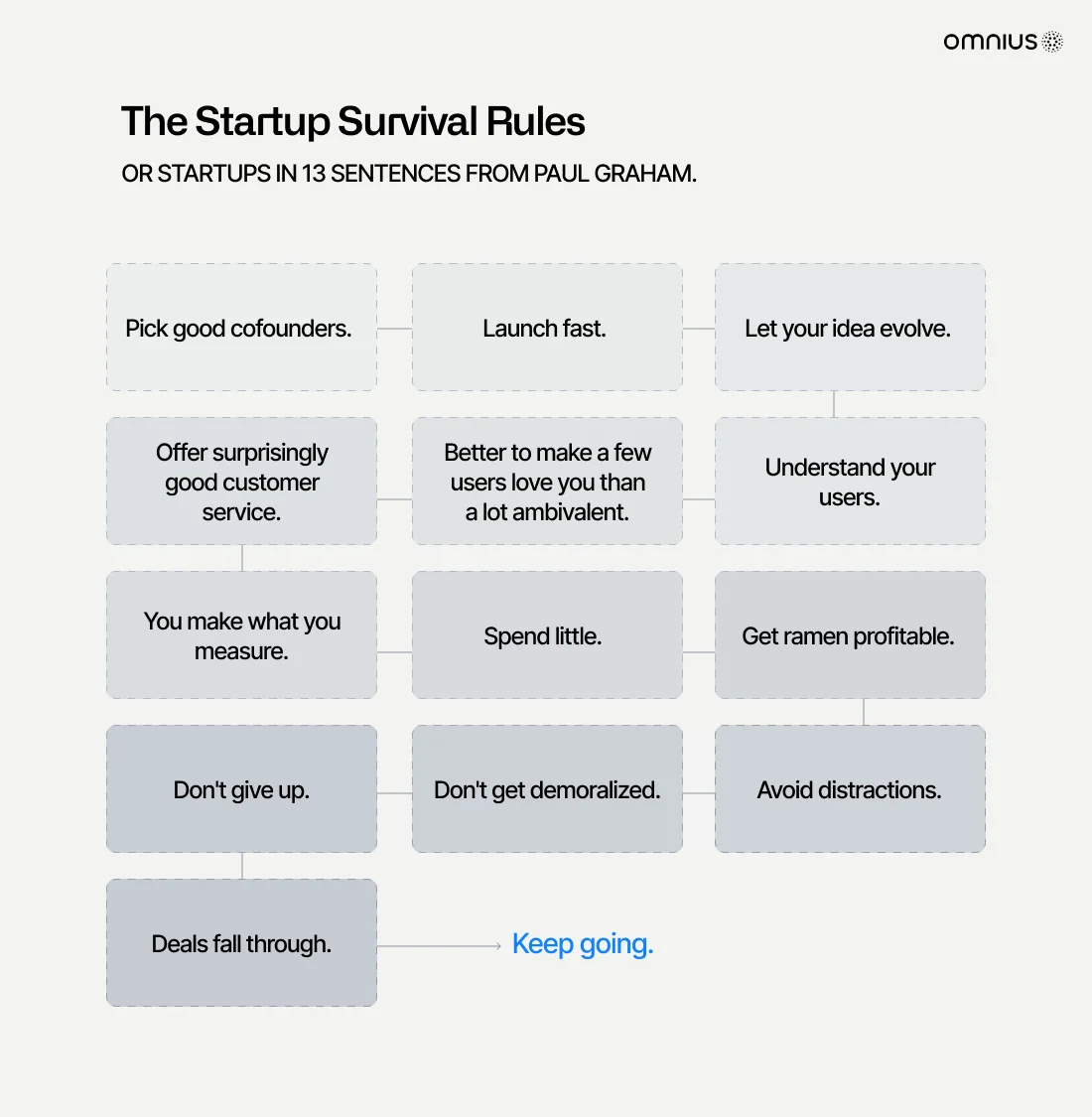Image resolution: width=1092 pixels, height=1117 pixels.
Task: Click the blue 'Keep going.' text
Action: [x=583, y=944]
